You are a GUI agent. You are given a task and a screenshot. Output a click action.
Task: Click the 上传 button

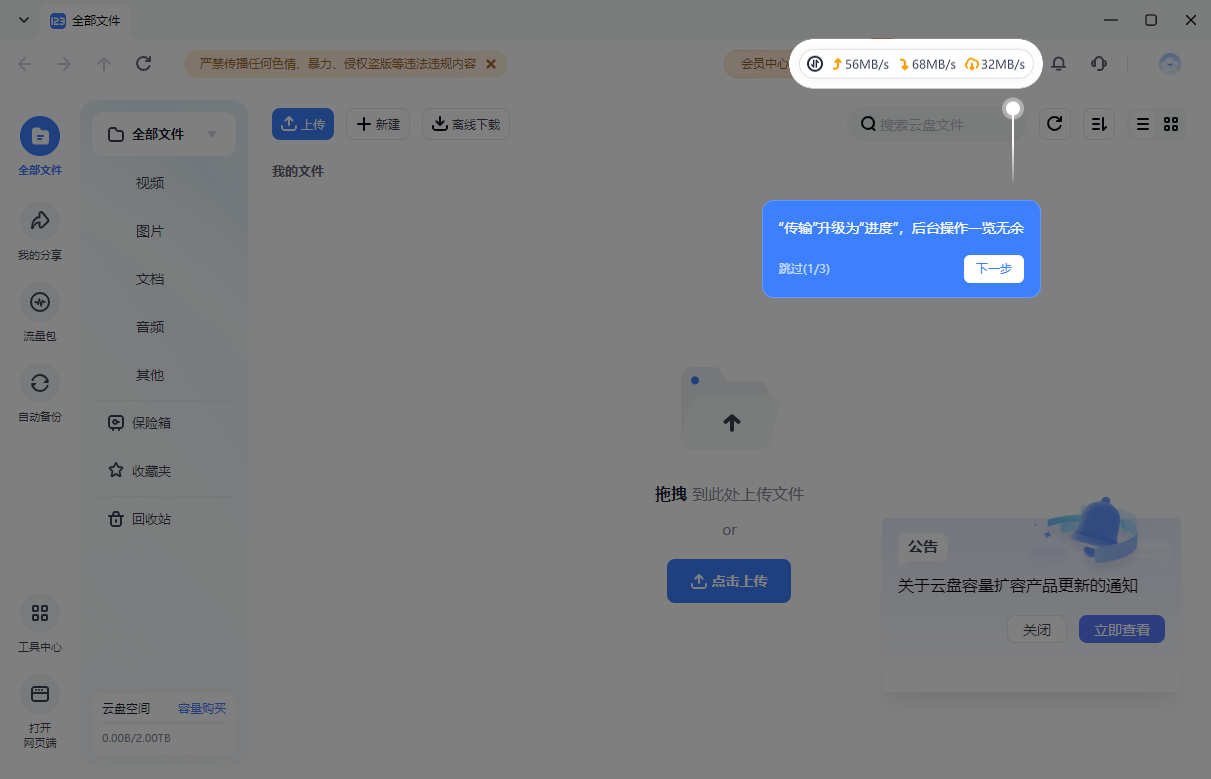click(303, 124)
